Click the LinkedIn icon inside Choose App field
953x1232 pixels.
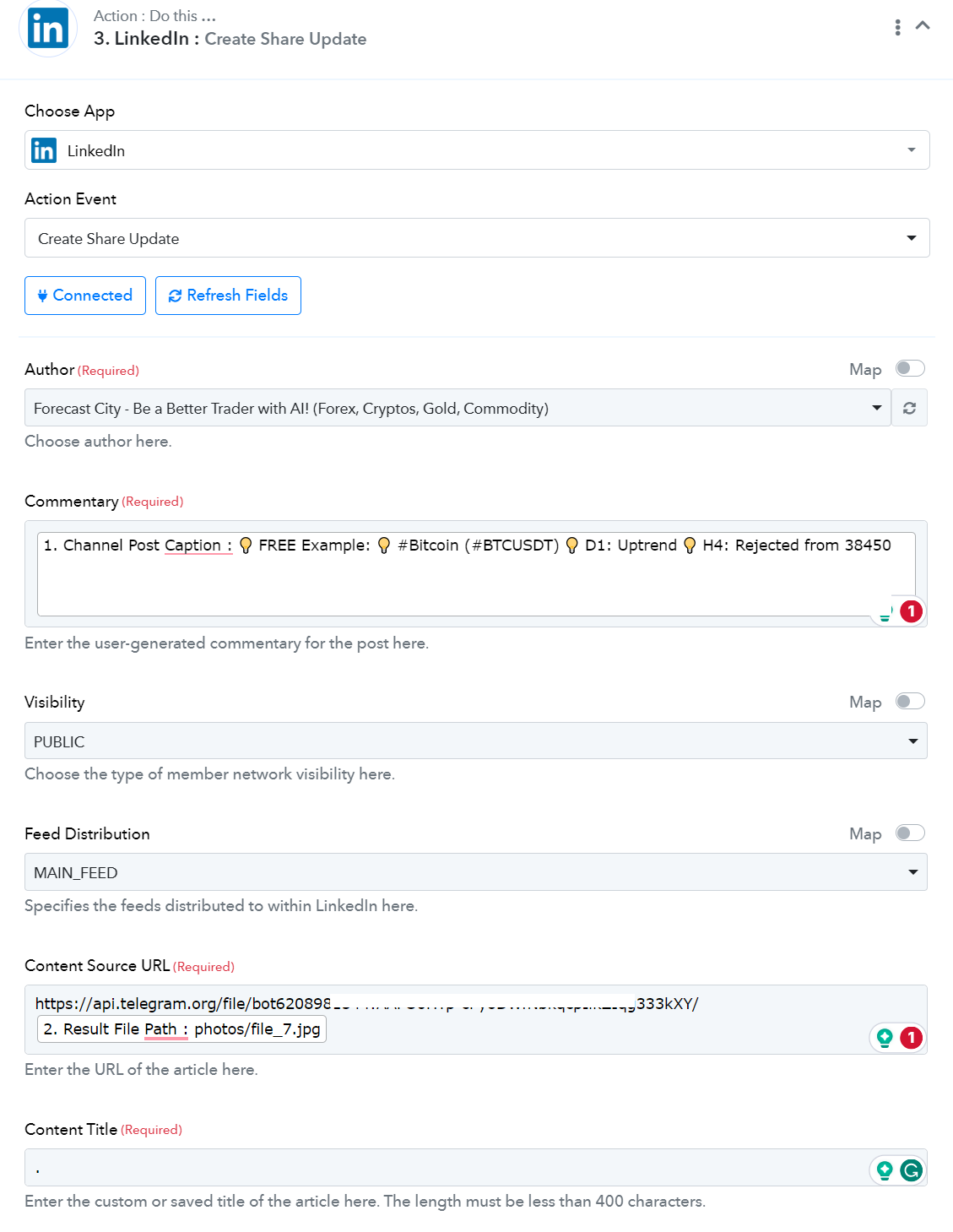click(x=44, y=150)
